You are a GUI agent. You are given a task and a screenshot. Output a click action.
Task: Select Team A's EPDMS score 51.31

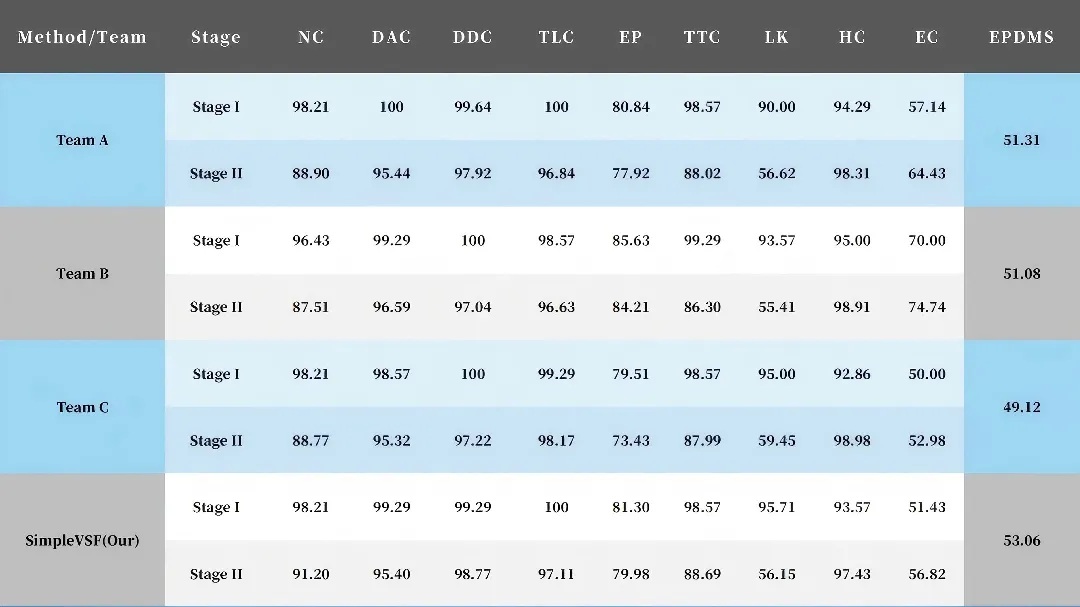(x=1021, y=140)
